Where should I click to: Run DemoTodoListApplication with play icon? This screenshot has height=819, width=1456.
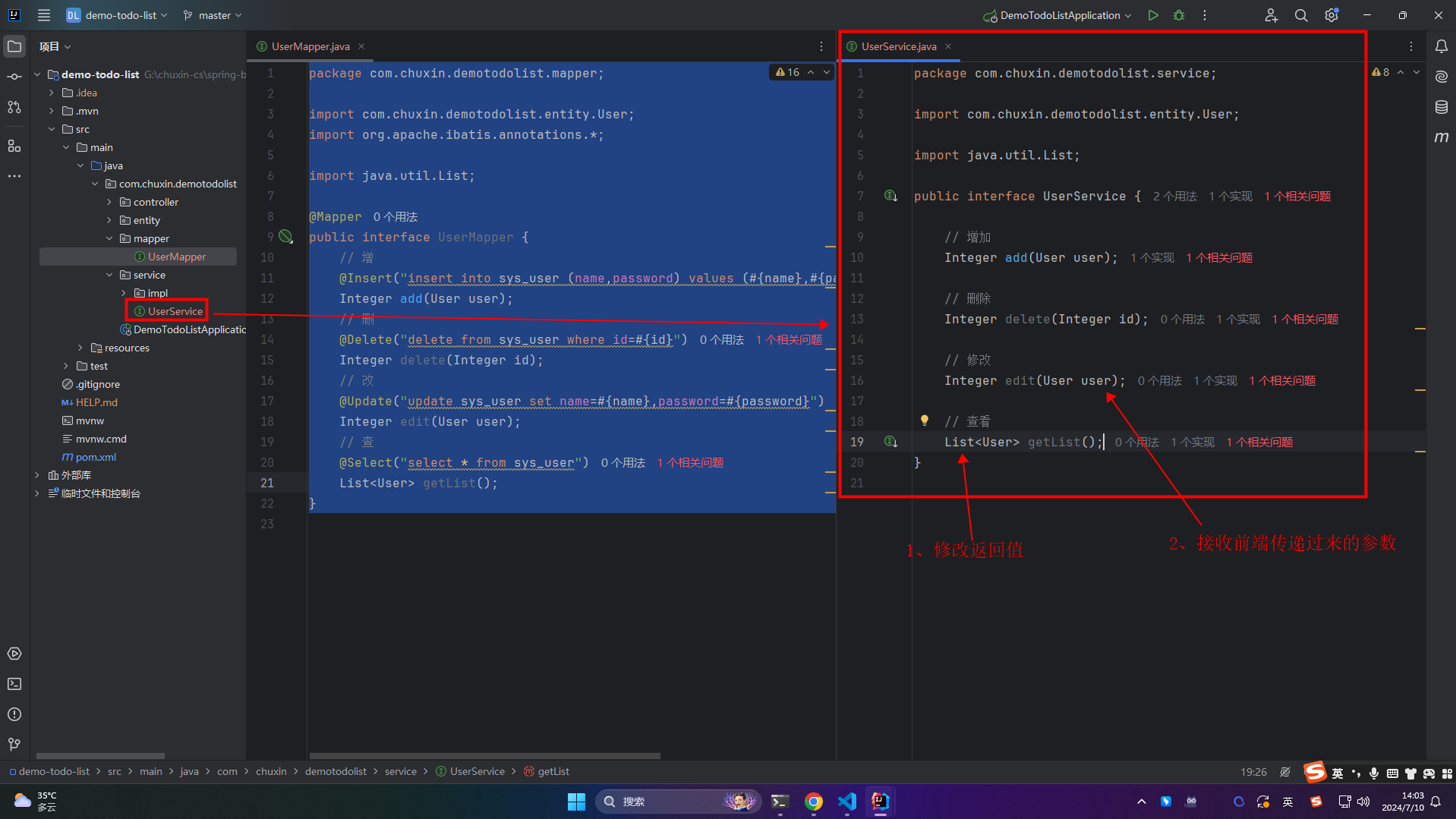(x=1153, y=15)
